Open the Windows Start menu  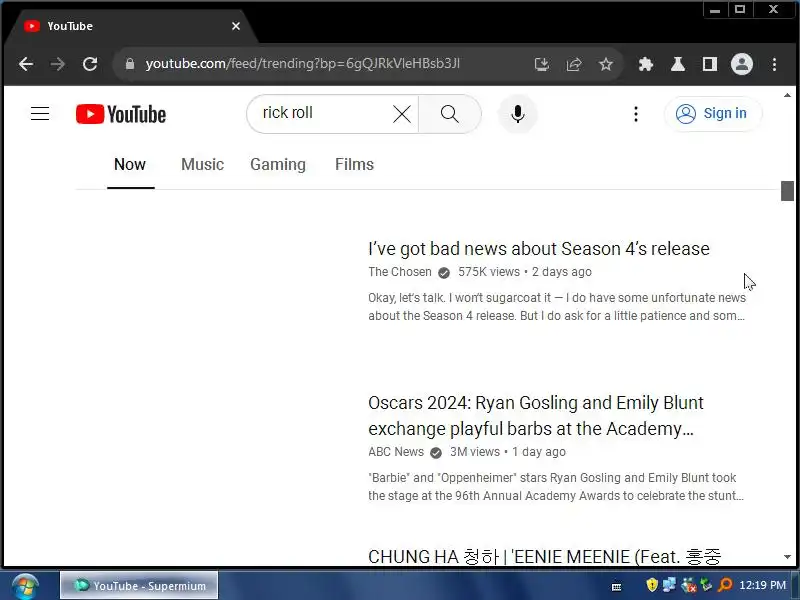pos(26,586)
